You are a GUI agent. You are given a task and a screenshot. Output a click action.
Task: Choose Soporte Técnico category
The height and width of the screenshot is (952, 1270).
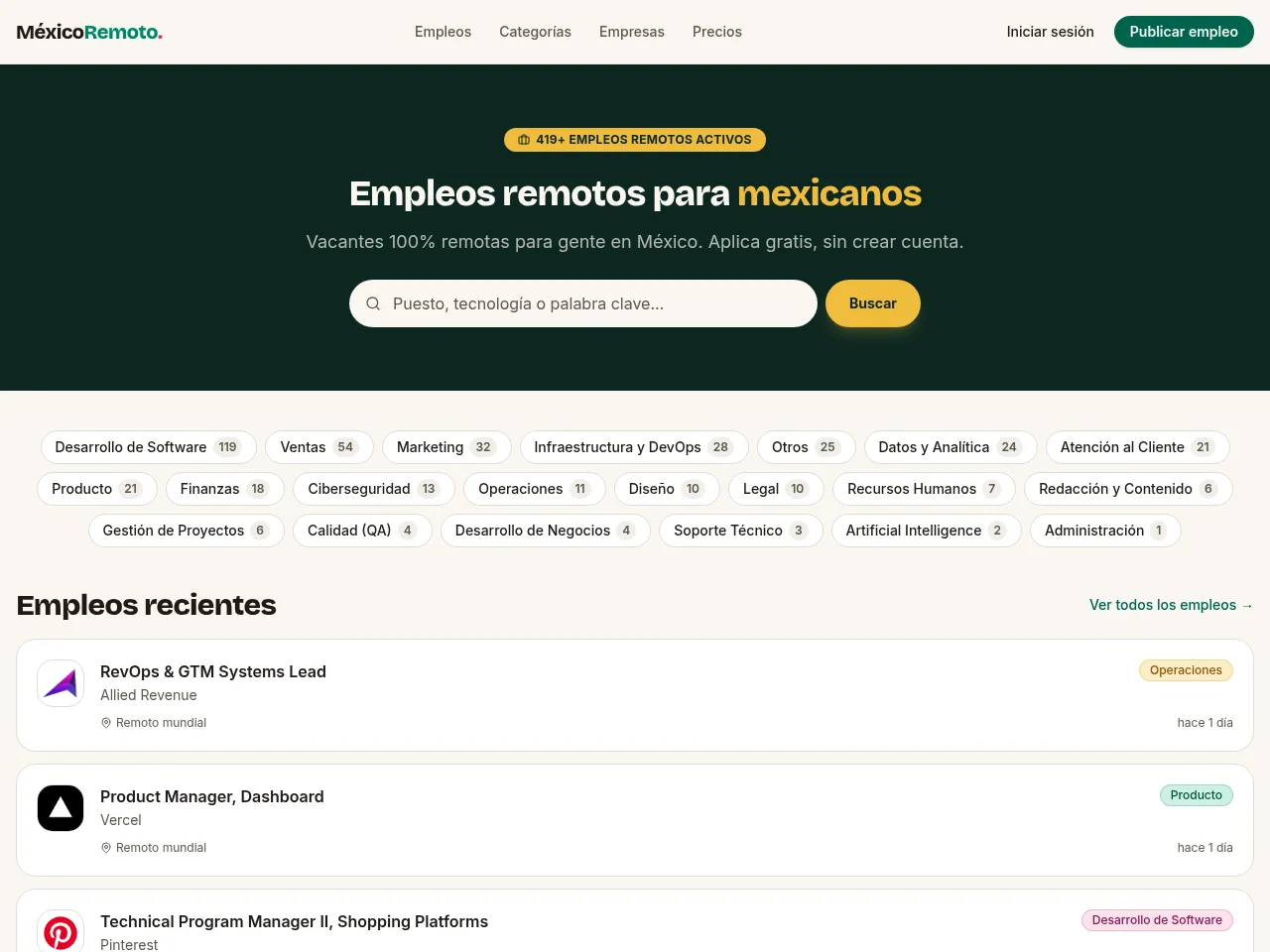tap(741, 531)
